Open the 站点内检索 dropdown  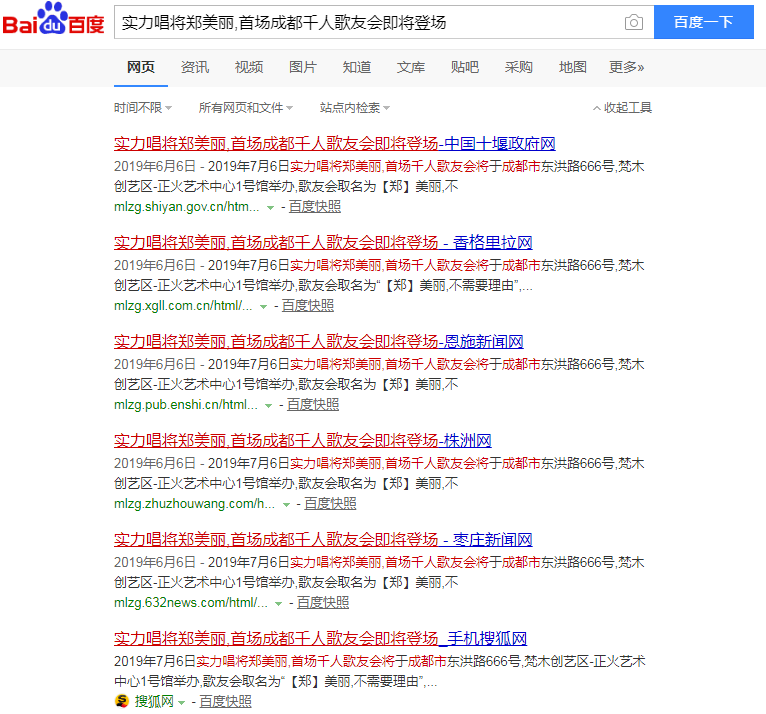pyautogui.click(x=354, y=108)
